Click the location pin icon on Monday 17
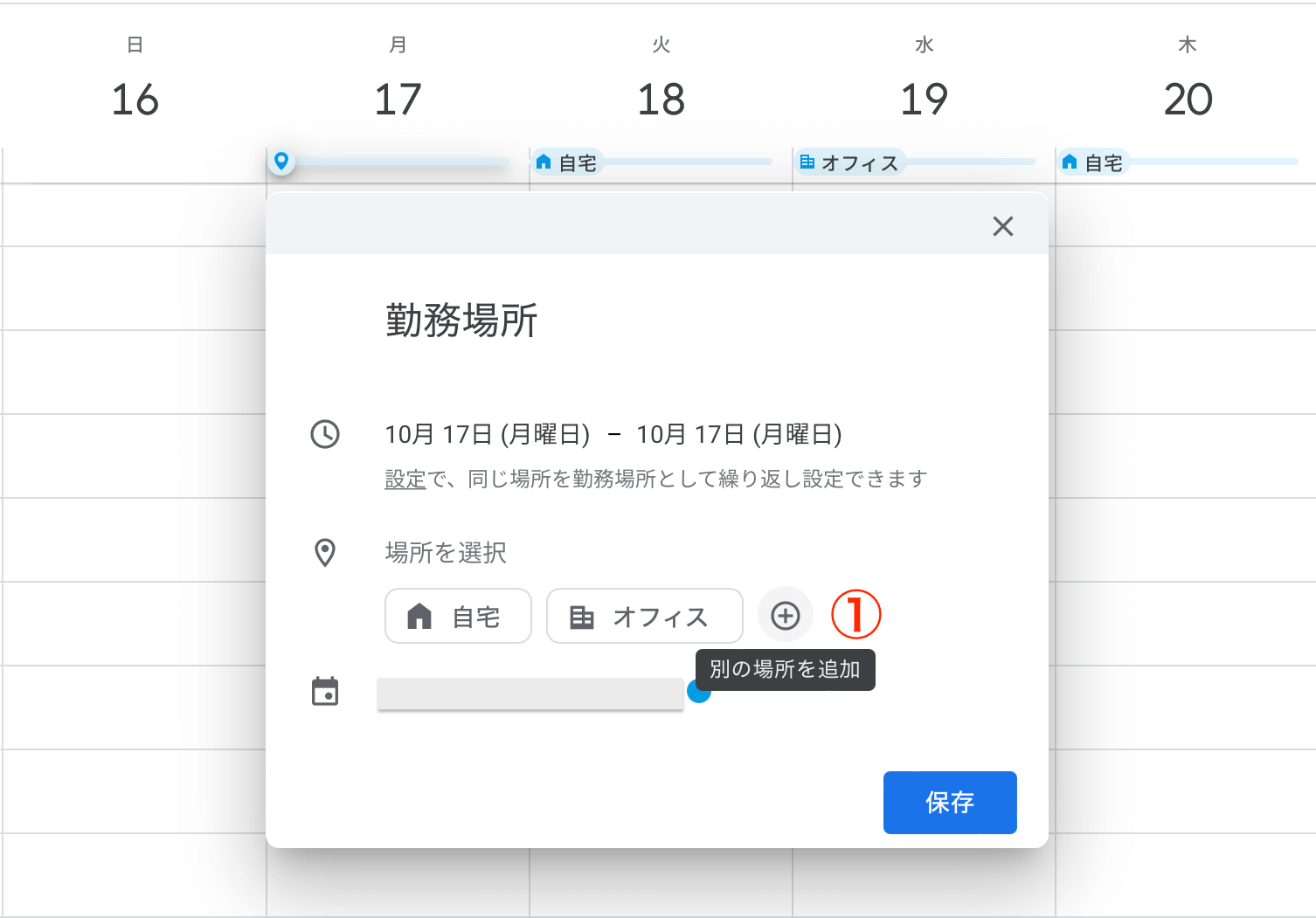The width and height of the screenshot is (1316, 918). [x=281, y=162]
